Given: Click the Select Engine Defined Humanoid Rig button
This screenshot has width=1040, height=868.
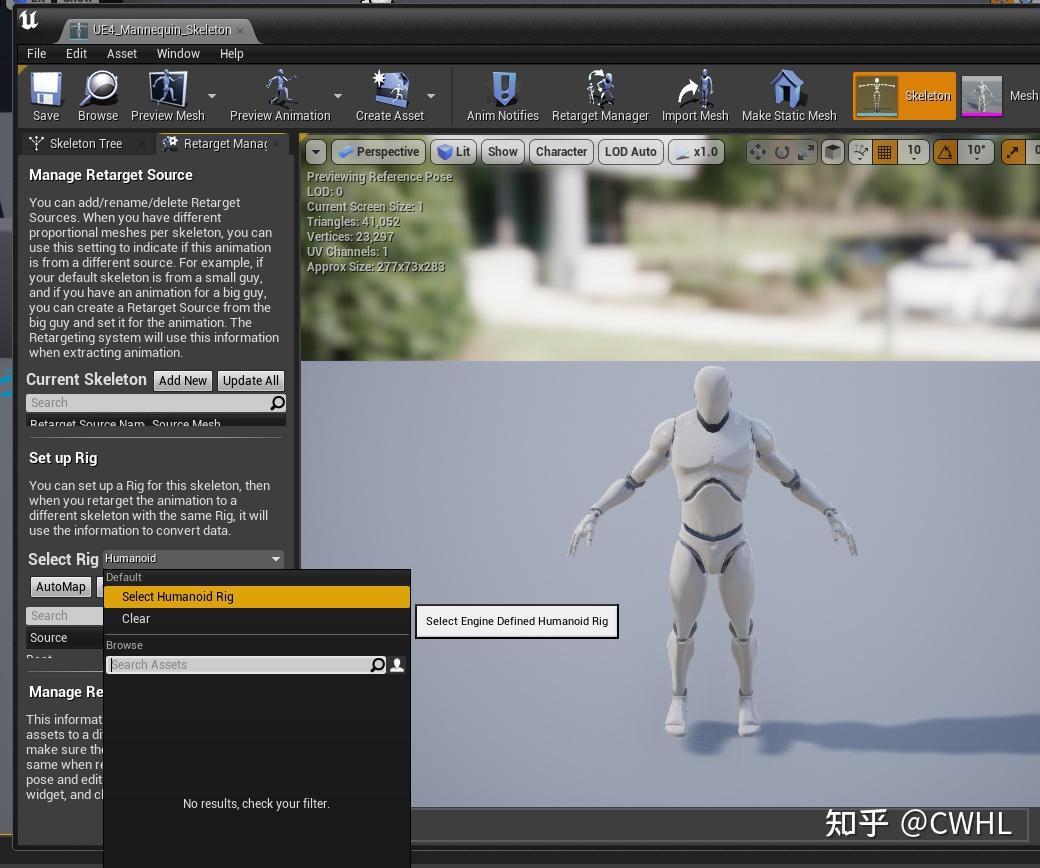Looking at the screenshot, I should 516,621.
